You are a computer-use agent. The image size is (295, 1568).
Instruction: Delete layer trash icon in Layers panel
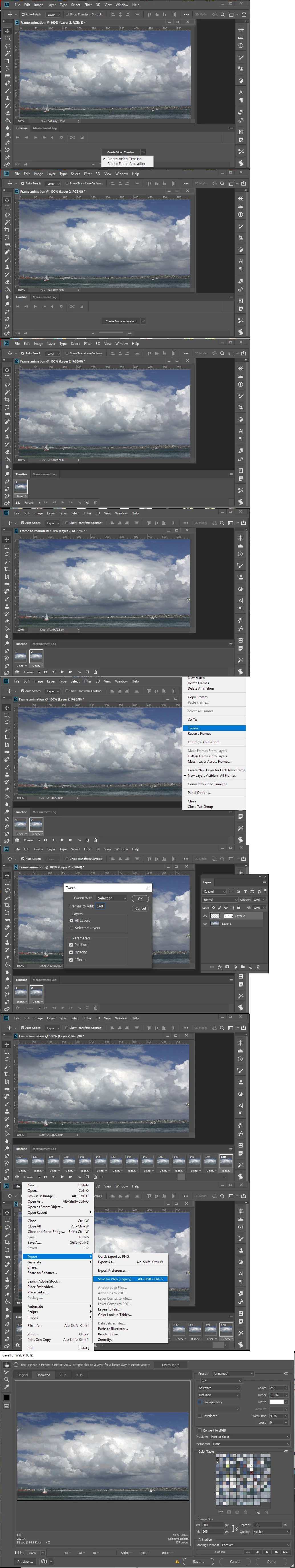(x=258, y=967)
